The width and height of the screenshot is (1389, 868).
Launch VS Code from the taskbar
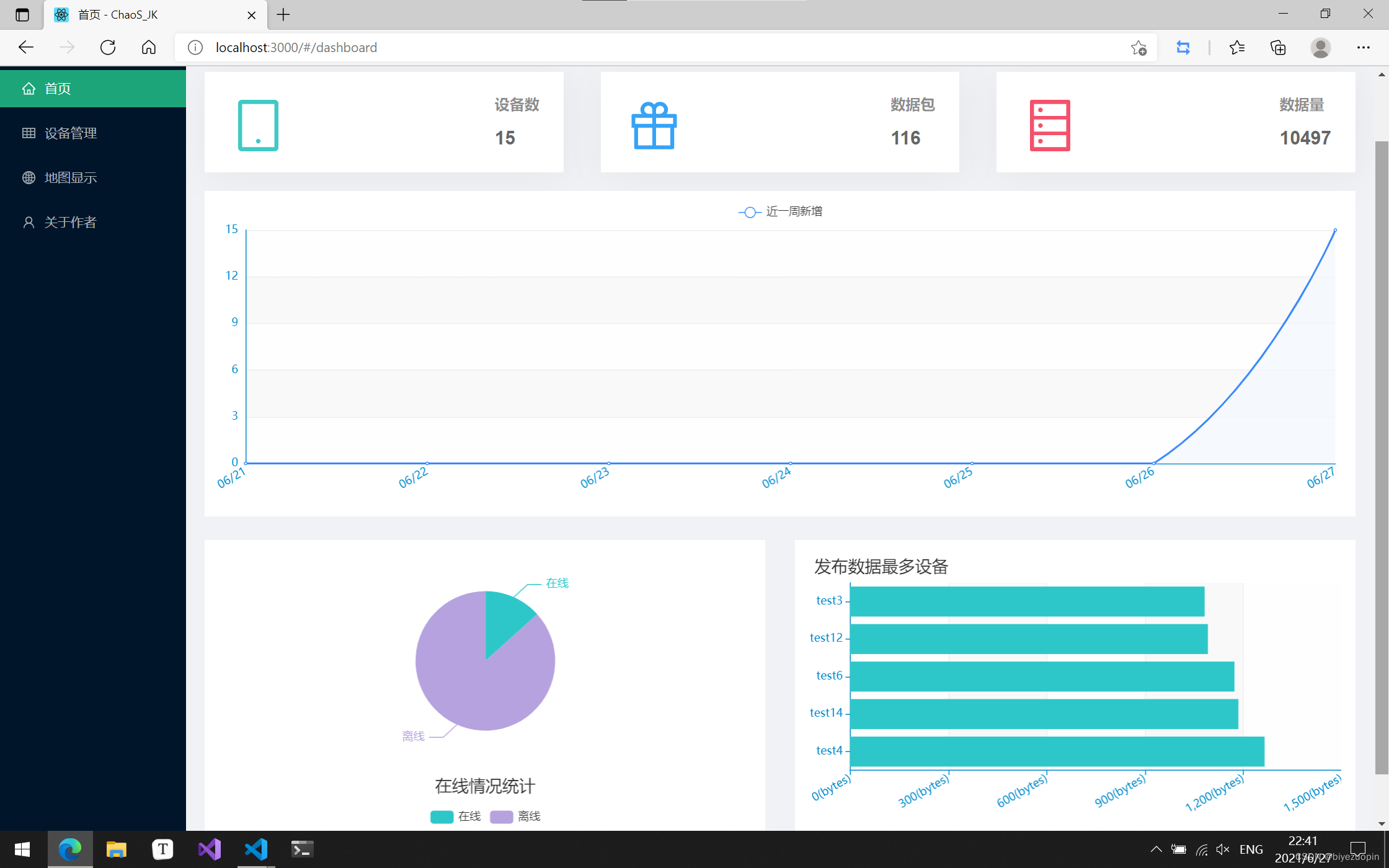[256, 849]
